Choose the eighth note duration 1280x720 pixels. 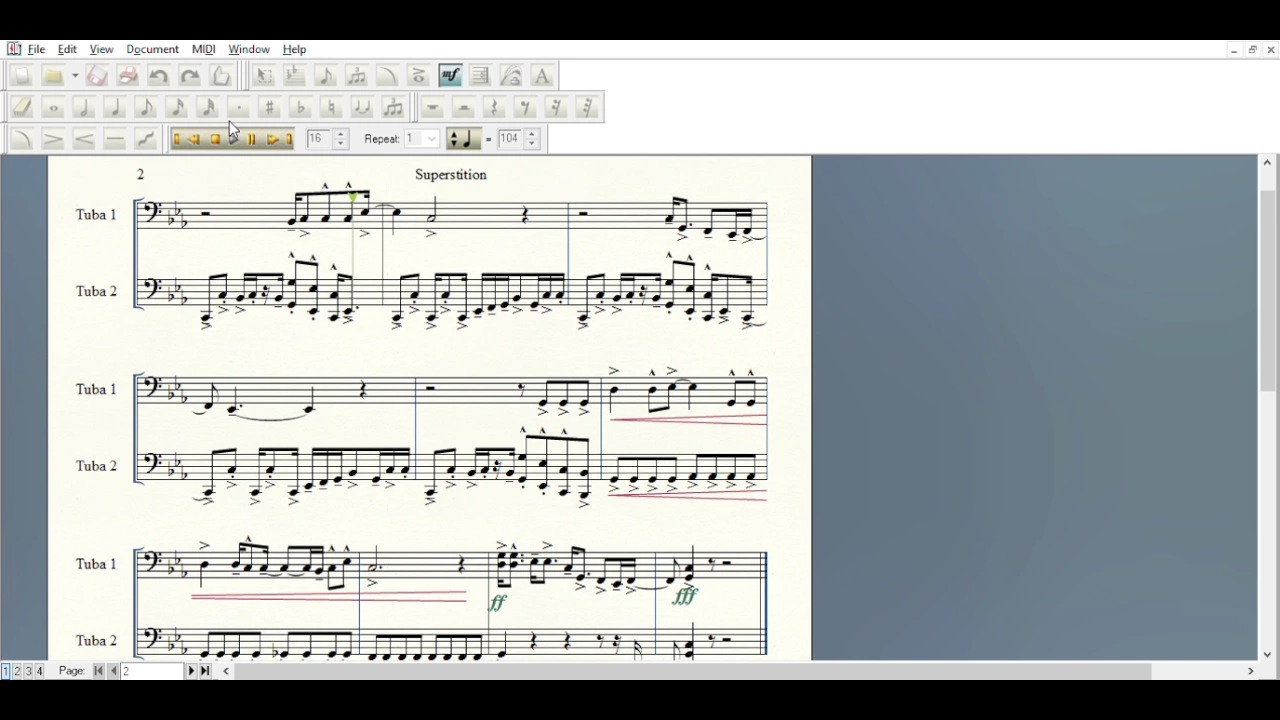146,107
